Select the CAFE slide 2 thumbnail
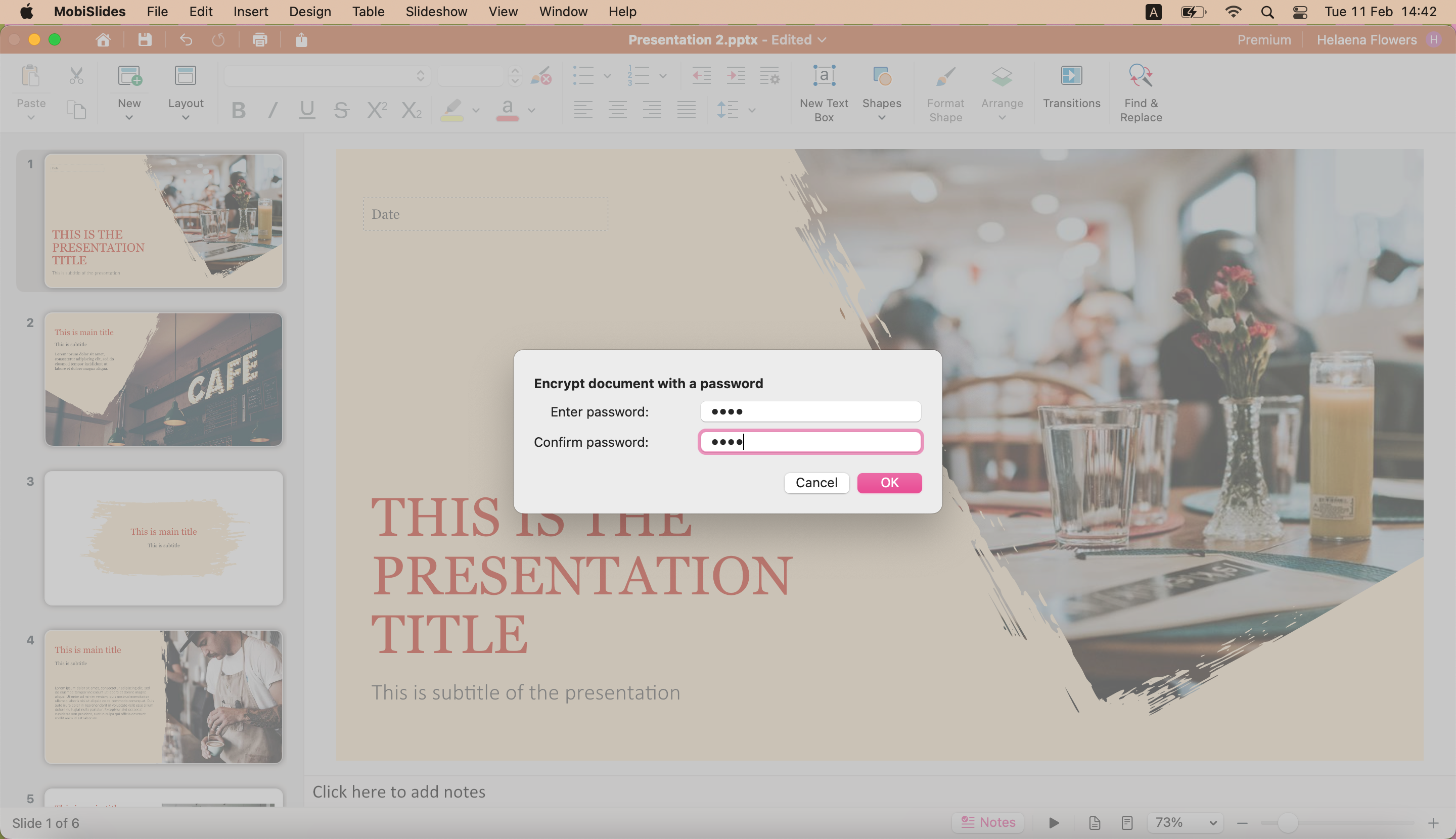The height and width of the screenshot is (839, 1456). [164, 379]
